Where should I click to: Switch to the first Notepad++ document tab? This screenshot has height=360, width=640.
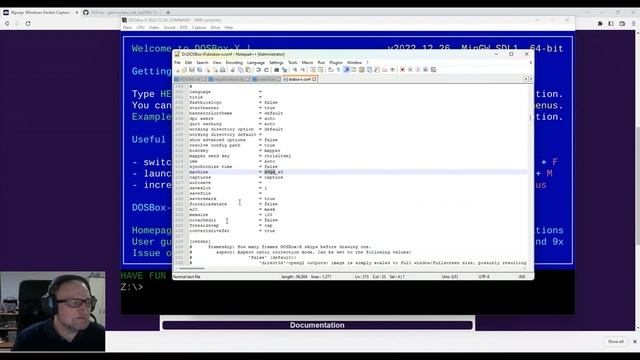[x=190, y=79]
